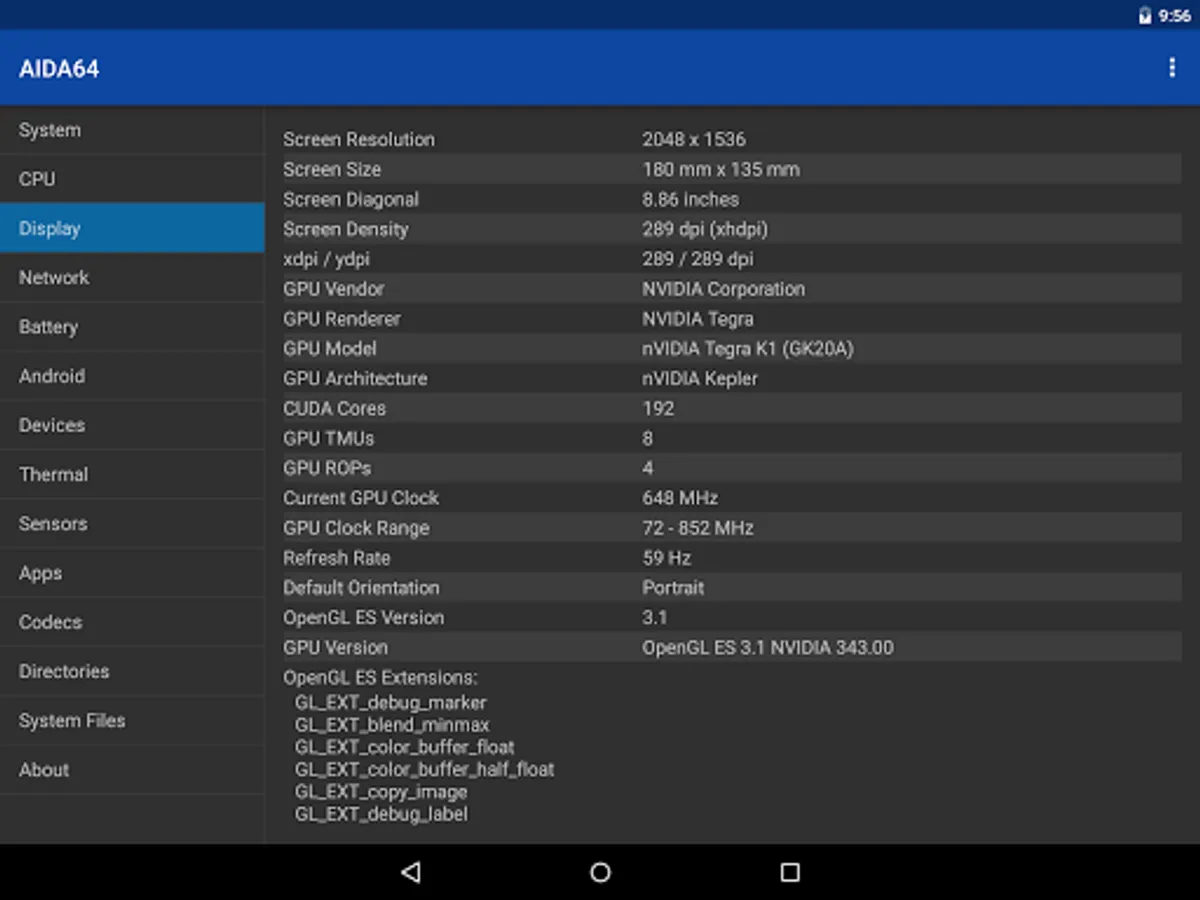Open the CPU section
The width and height of the screenshot is (1200, 900).
tap(132, 179)
